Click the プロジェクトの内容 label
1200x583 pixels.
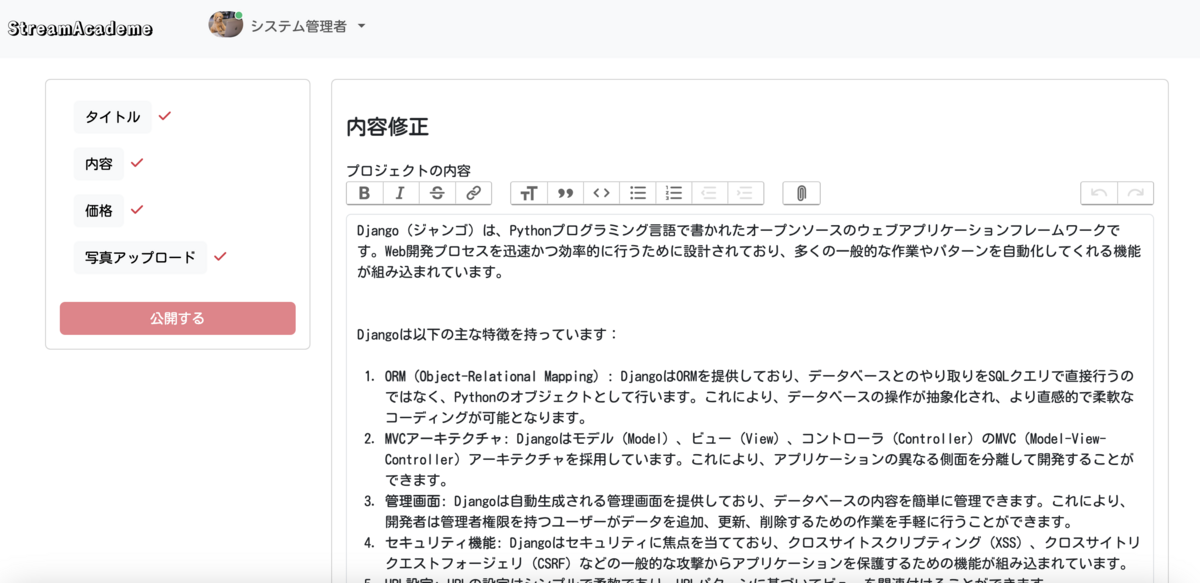408,171
